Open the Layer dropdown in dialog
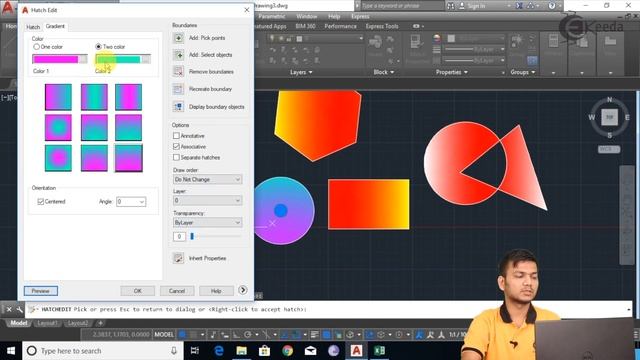The height and width of the screenshot is (360, 640). click(x=207, y=200)
